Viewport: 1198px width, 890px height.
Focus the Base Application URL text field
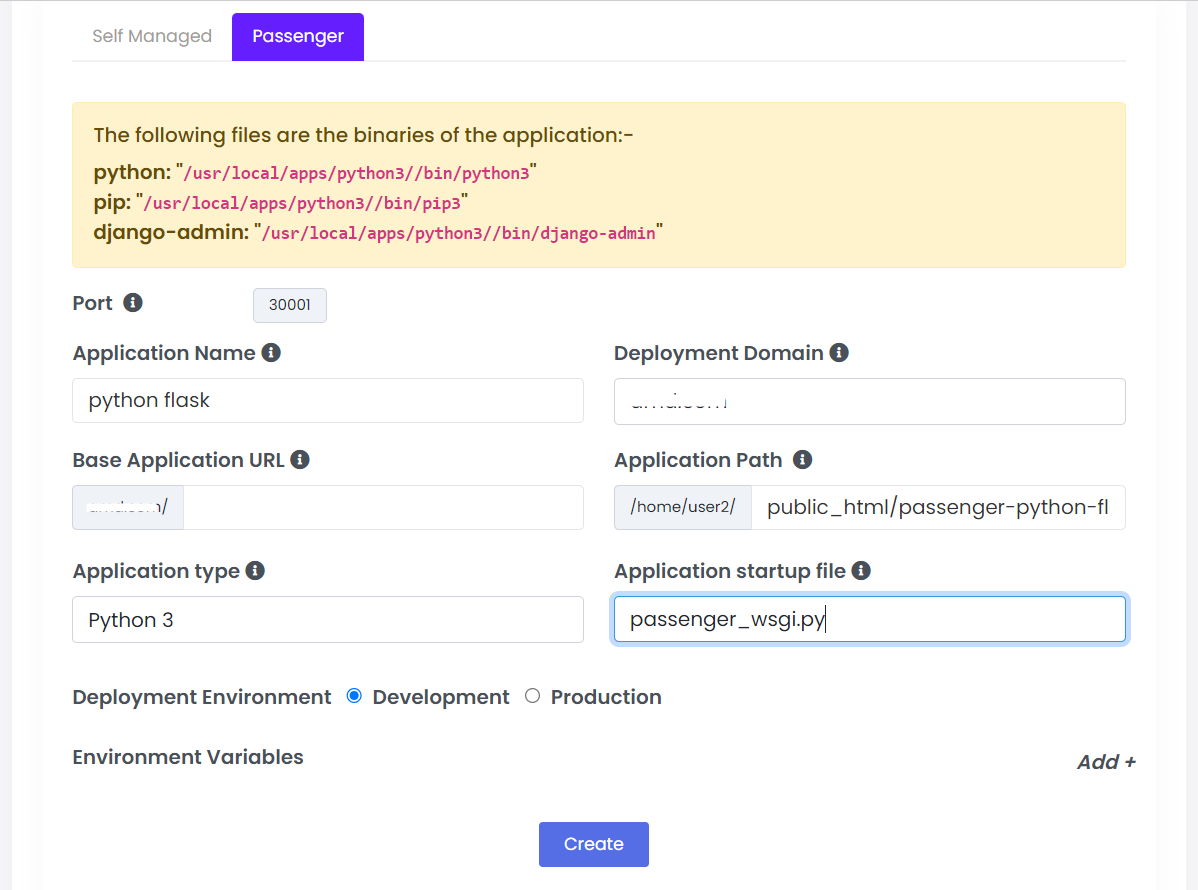click(x=382, y=508)
